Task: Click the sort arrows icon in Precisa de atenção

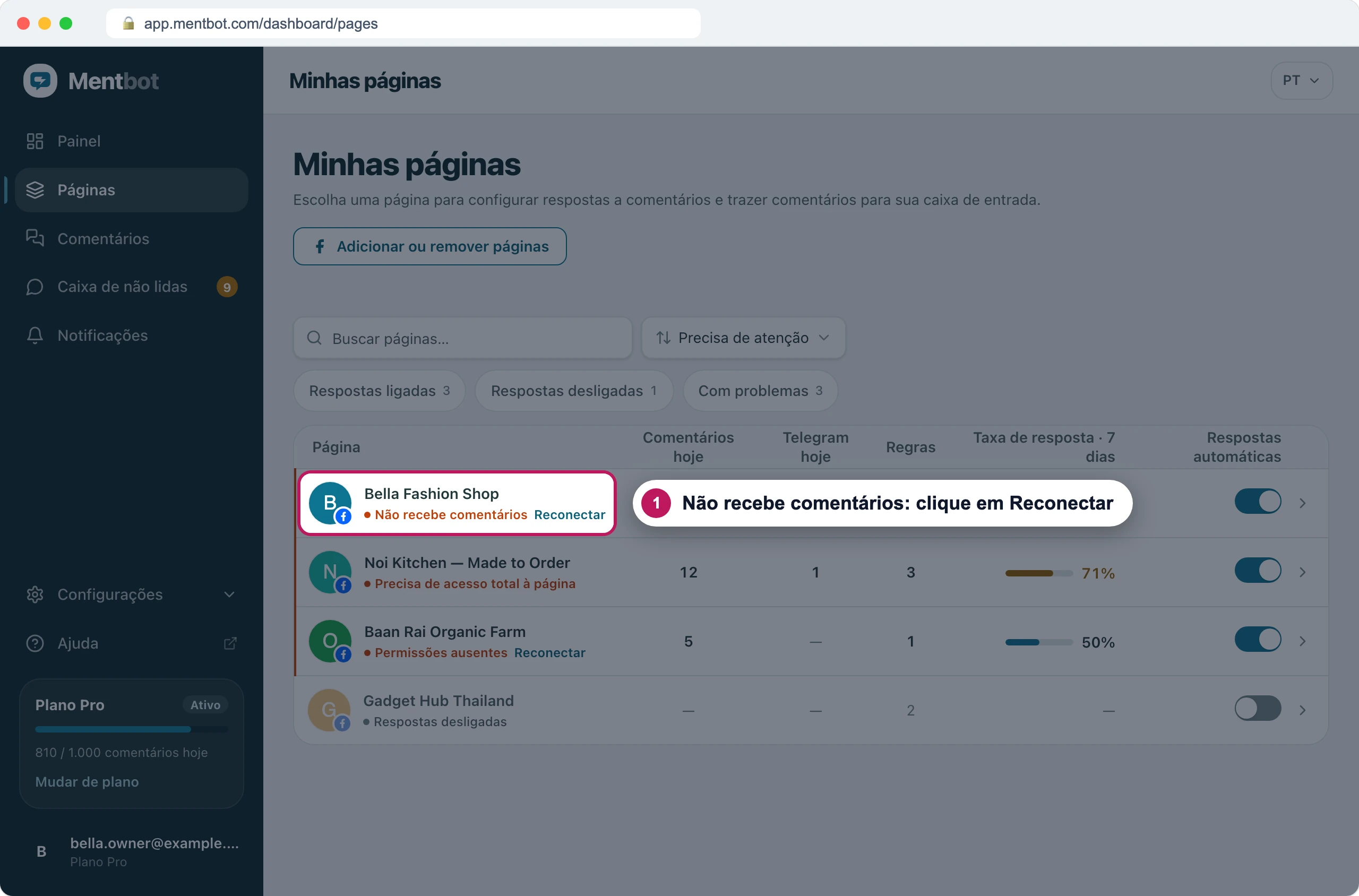Action: (663, 338)
